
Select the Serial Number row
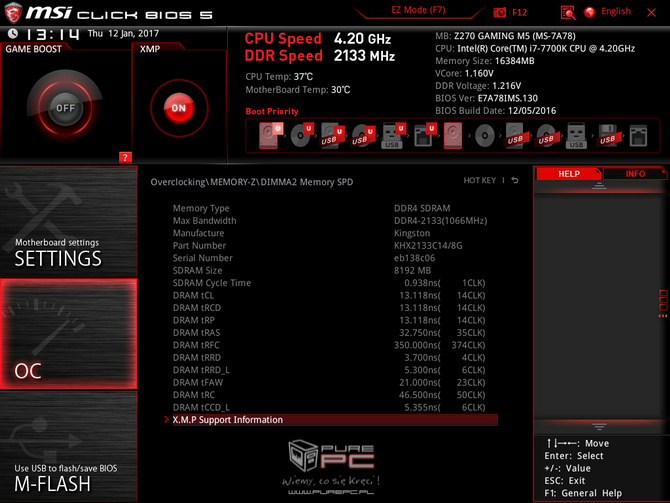click(335, 258)
